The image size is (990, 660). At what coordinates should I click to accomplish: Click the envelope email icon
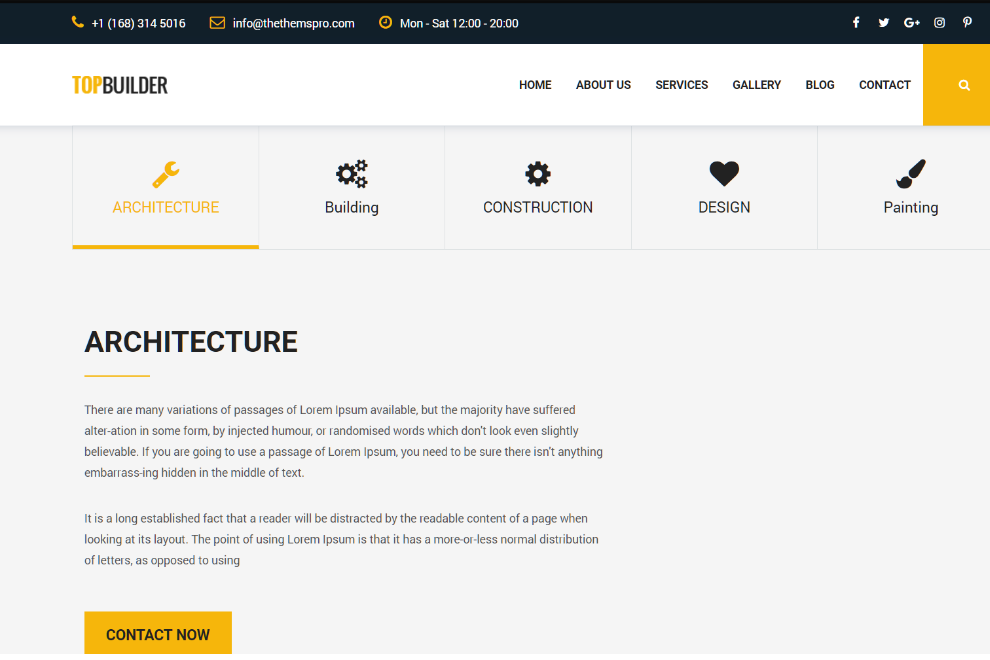click(217, 23)
